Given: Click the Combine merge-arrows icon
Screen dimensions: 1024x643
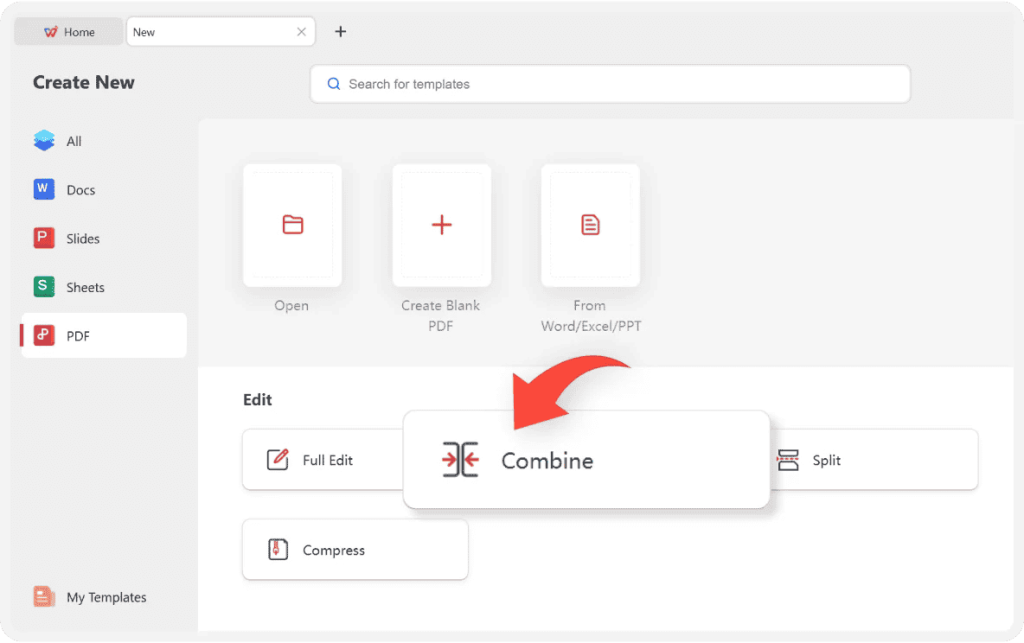Looking at the screenshot, I should (460, 460).
